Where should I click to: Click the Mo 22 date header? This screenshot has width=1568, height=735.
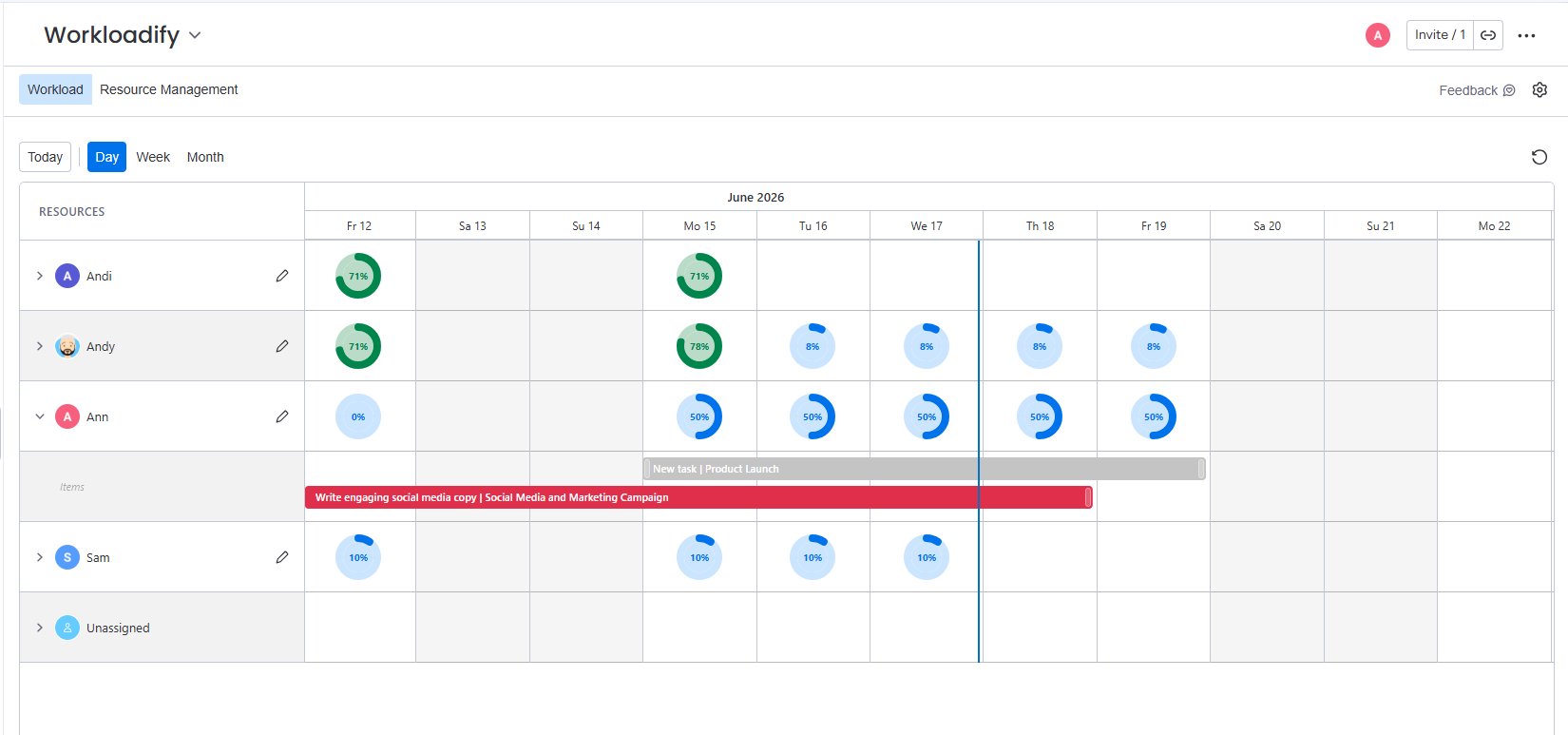(1494, 225)
